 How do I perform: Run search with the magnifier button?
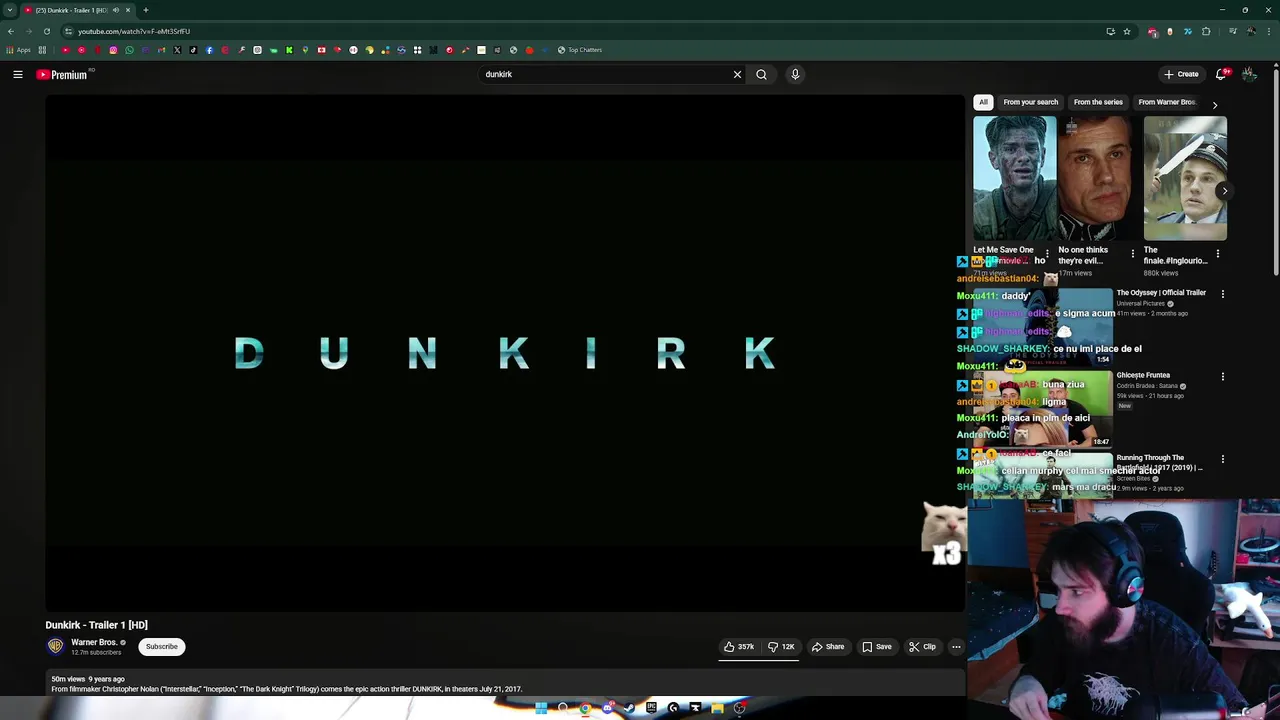pyautogui.click(x=761, y=74)
